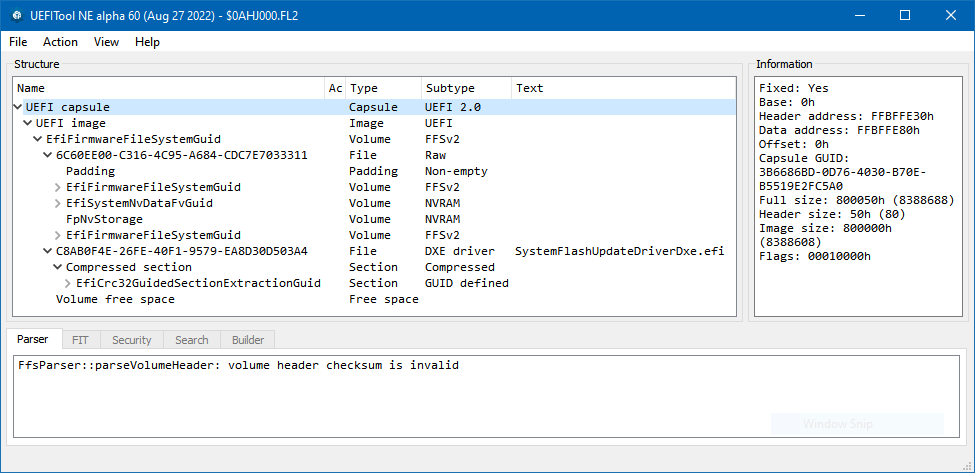The width and height of the screenshot is (975, 473).
Task: Click the Header size: 50h (80) line
Action: tap(832, 214)
